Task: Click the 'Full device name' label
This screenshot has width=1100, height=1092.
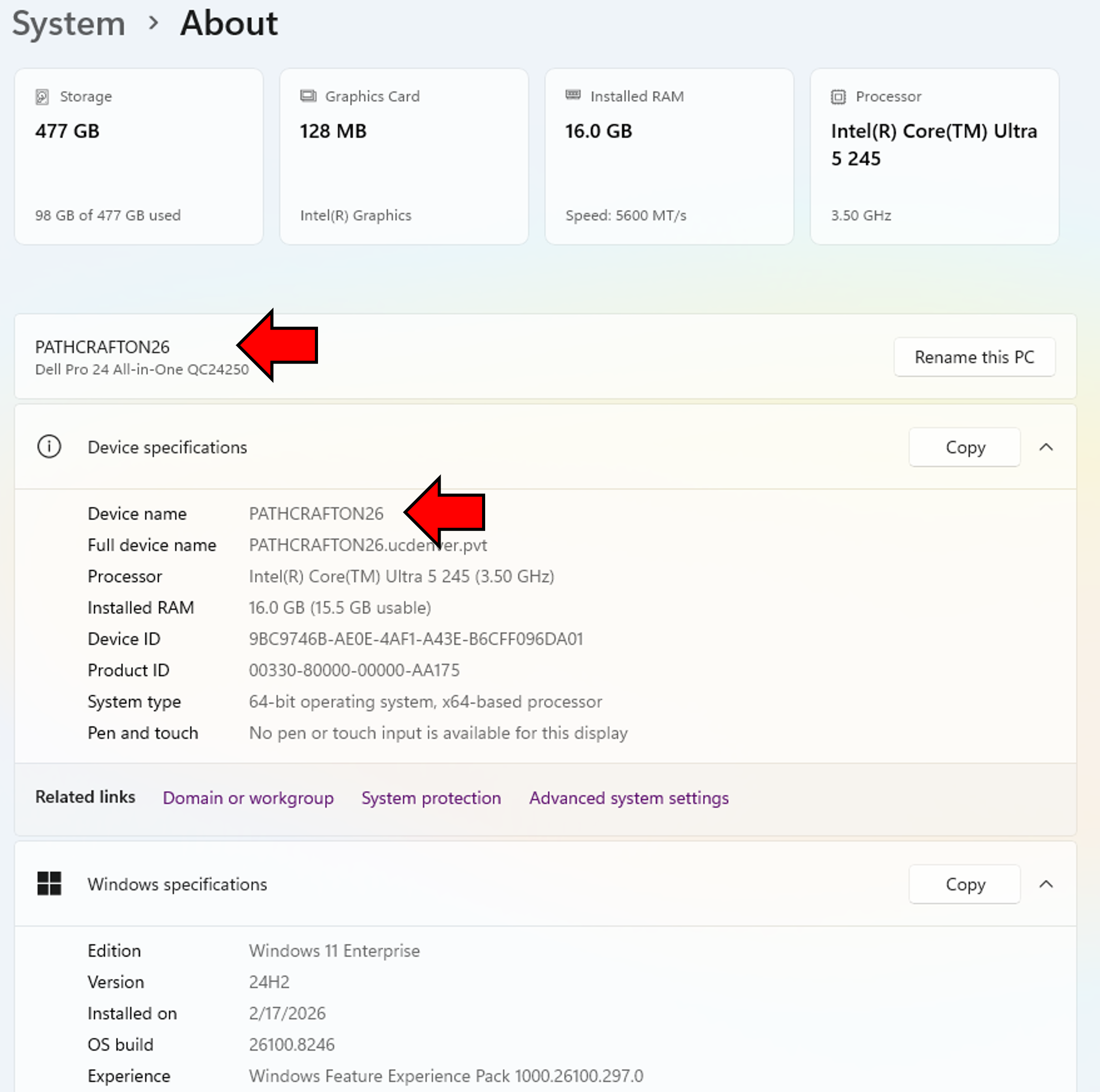Action: [x=152, y=545]
